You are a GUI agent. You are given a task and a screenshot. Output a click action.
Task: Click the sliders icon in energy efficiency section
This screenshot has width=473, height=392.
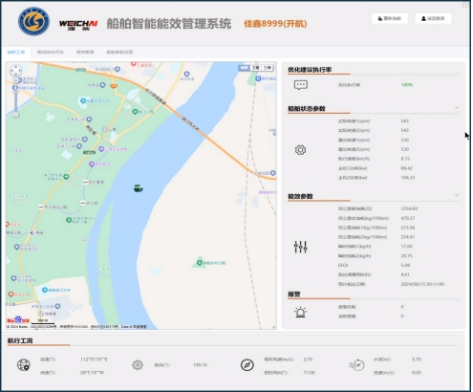pyautogui.click(x=300, y=247)
